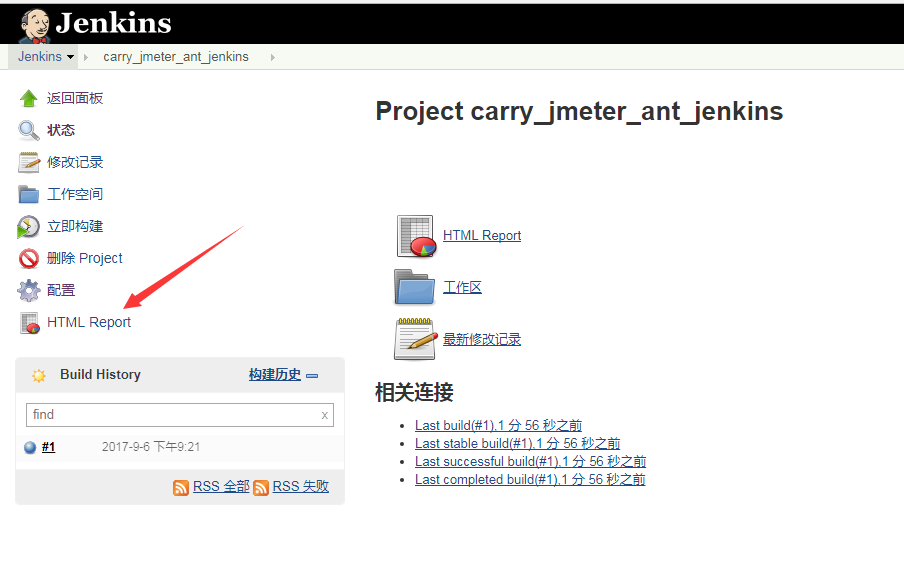Screen dimensions: 904x583
Task: Open 修改记录 in the sidebar
Action: 75,163
